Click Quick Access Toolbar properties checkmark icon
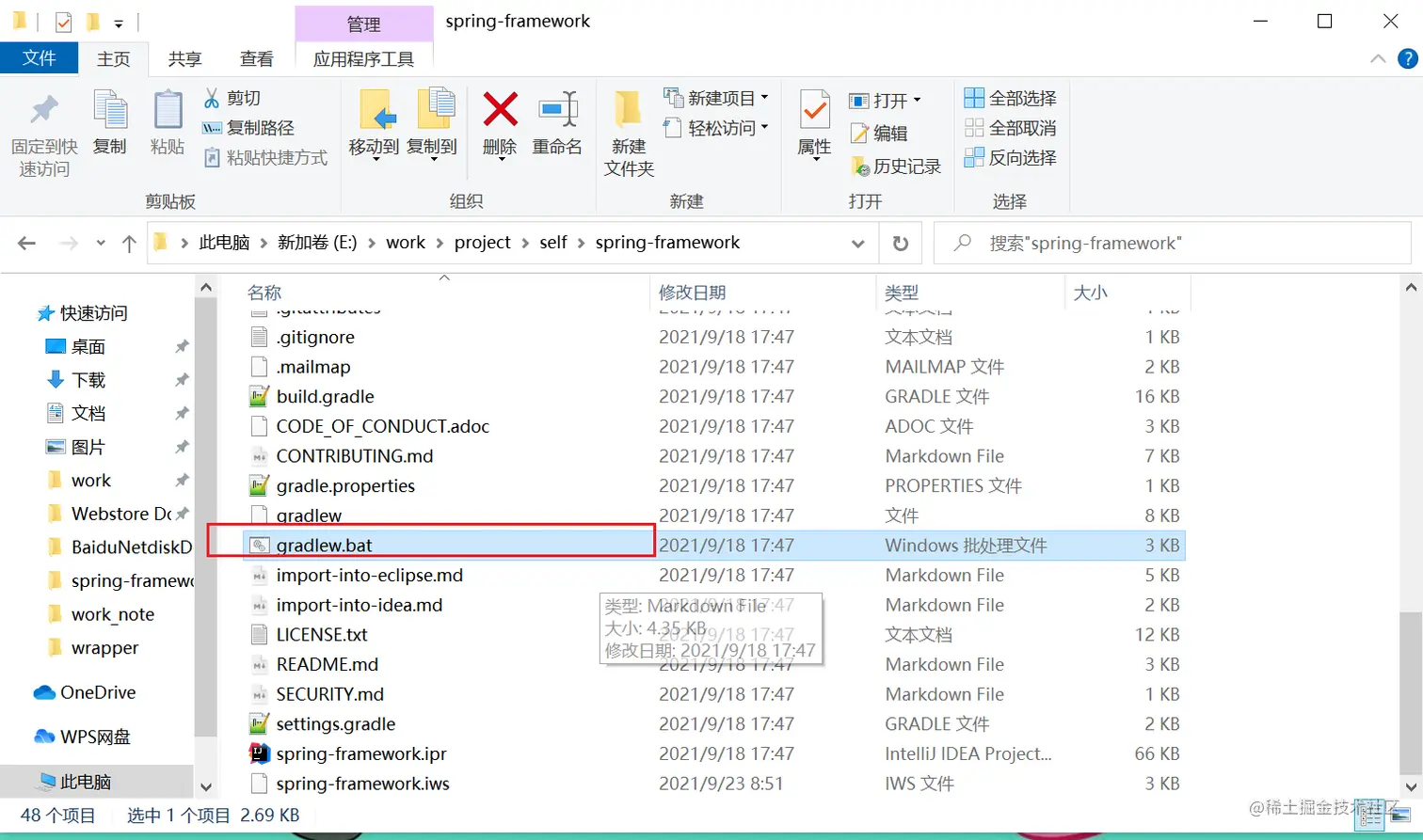The image size is (1423, 840). coord(64,22)
